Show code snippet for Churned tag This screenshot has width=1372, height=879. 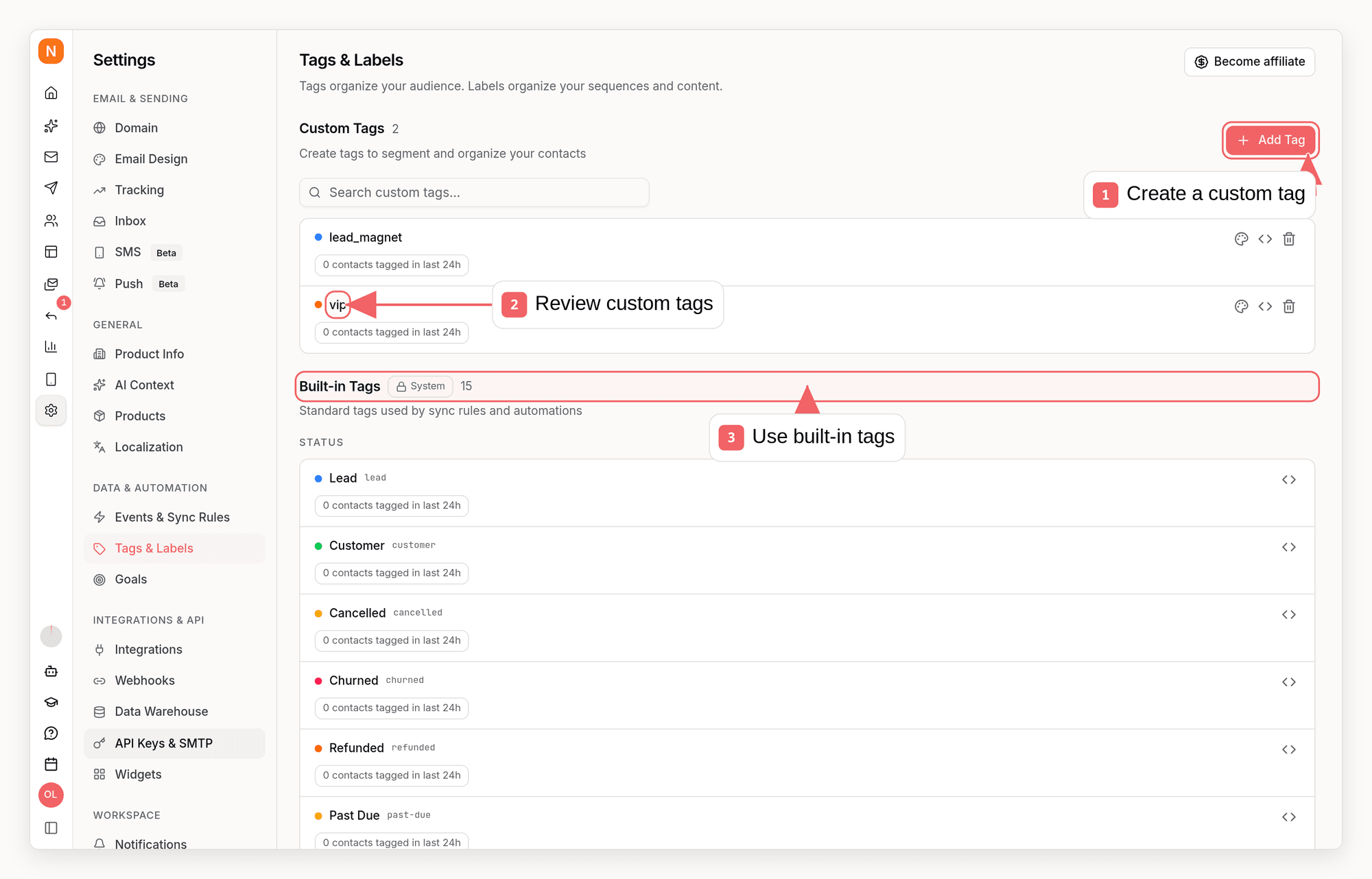(1289, 682)
